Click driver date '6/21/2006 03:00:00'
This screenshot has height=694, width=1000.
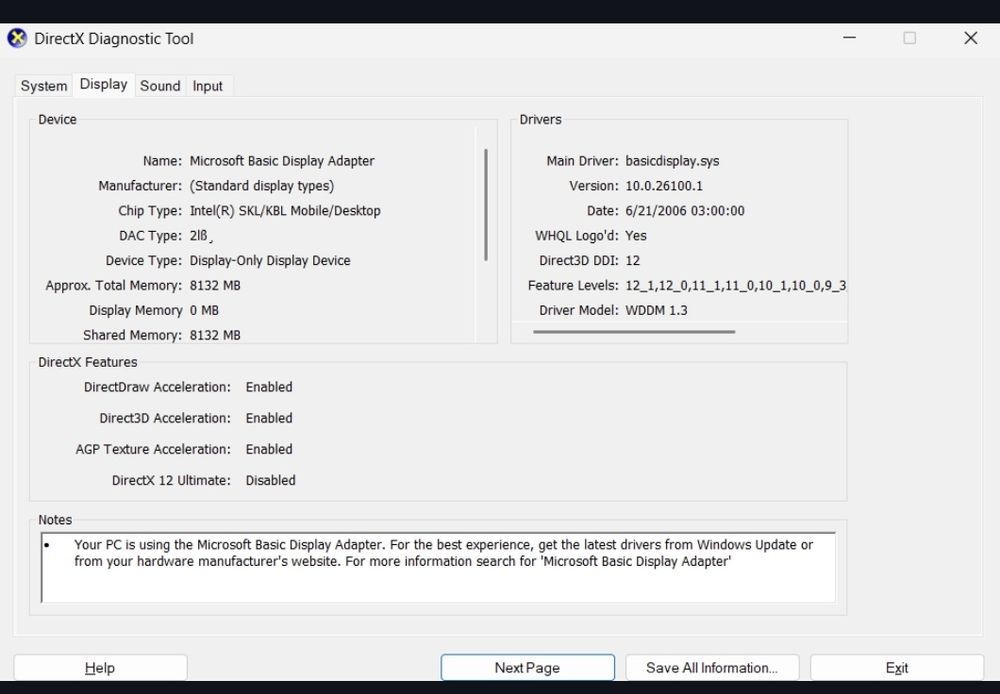(685, 210)
